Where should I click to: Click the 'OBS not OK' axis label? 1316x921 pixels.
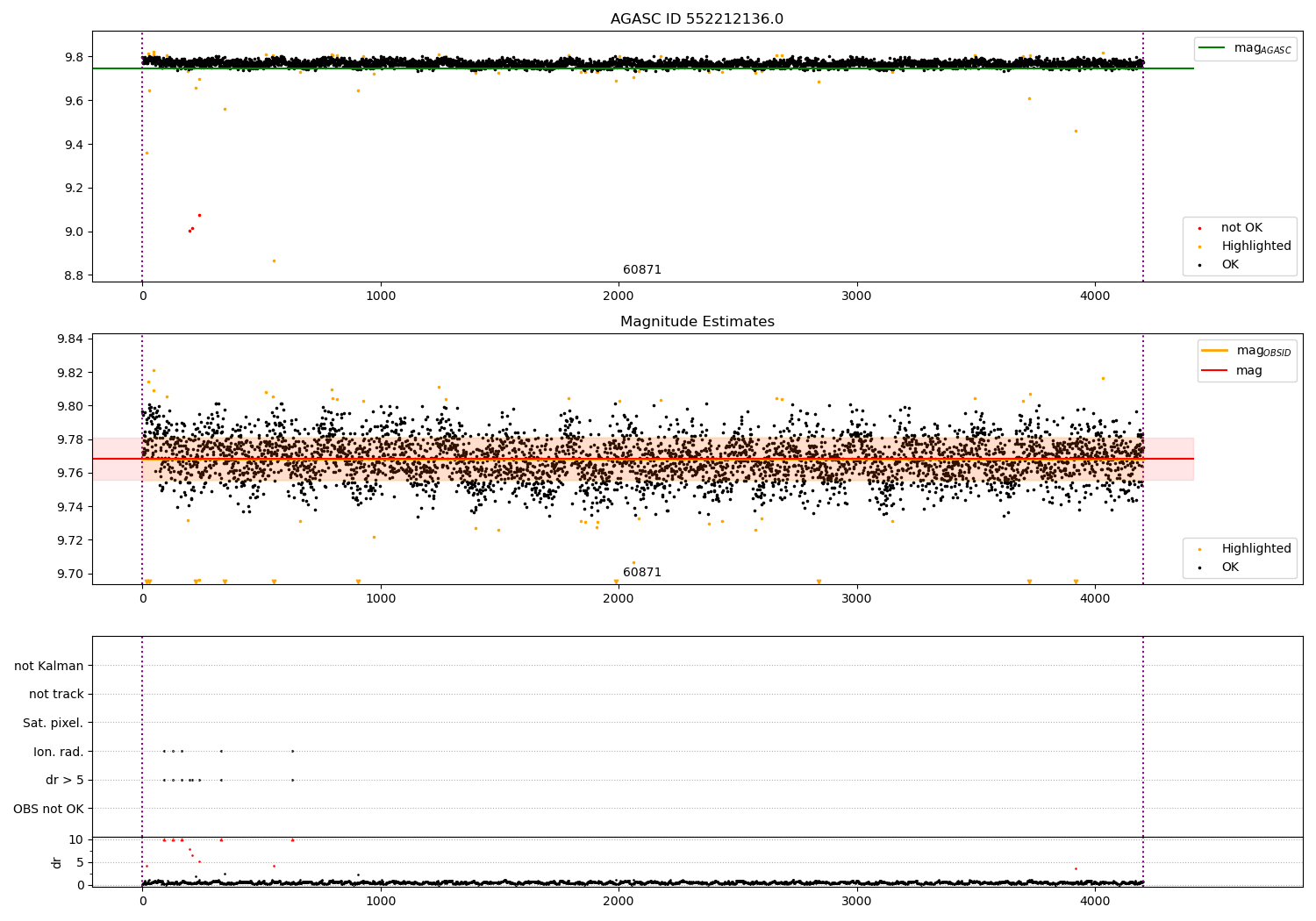(x=48, y=809)
